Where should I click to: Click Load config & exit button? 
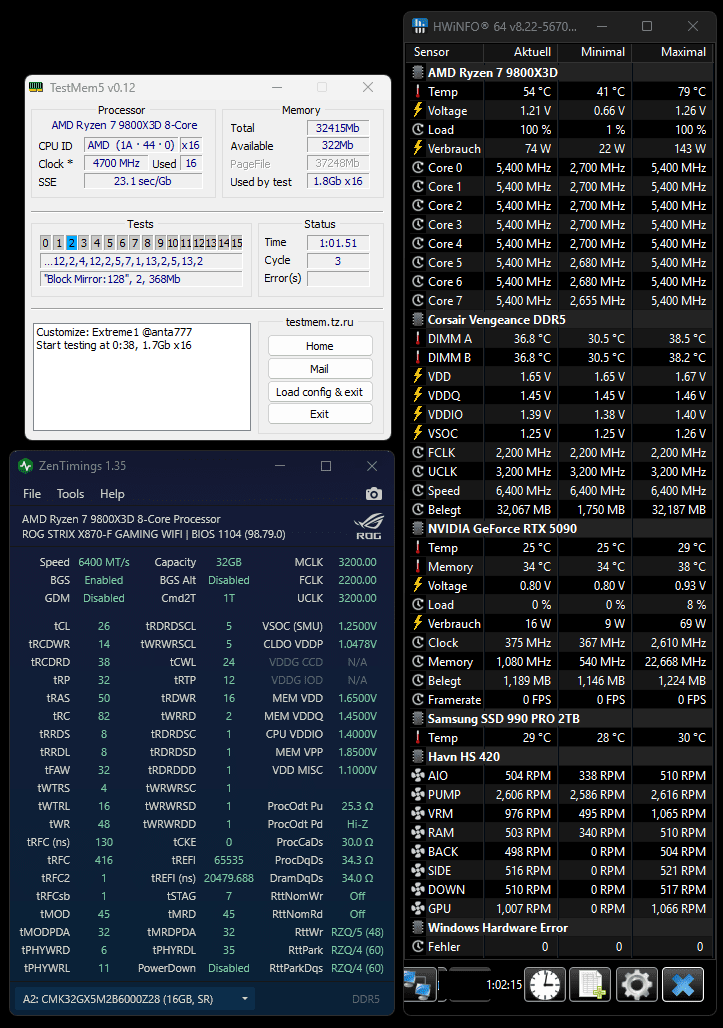(320, 391)
